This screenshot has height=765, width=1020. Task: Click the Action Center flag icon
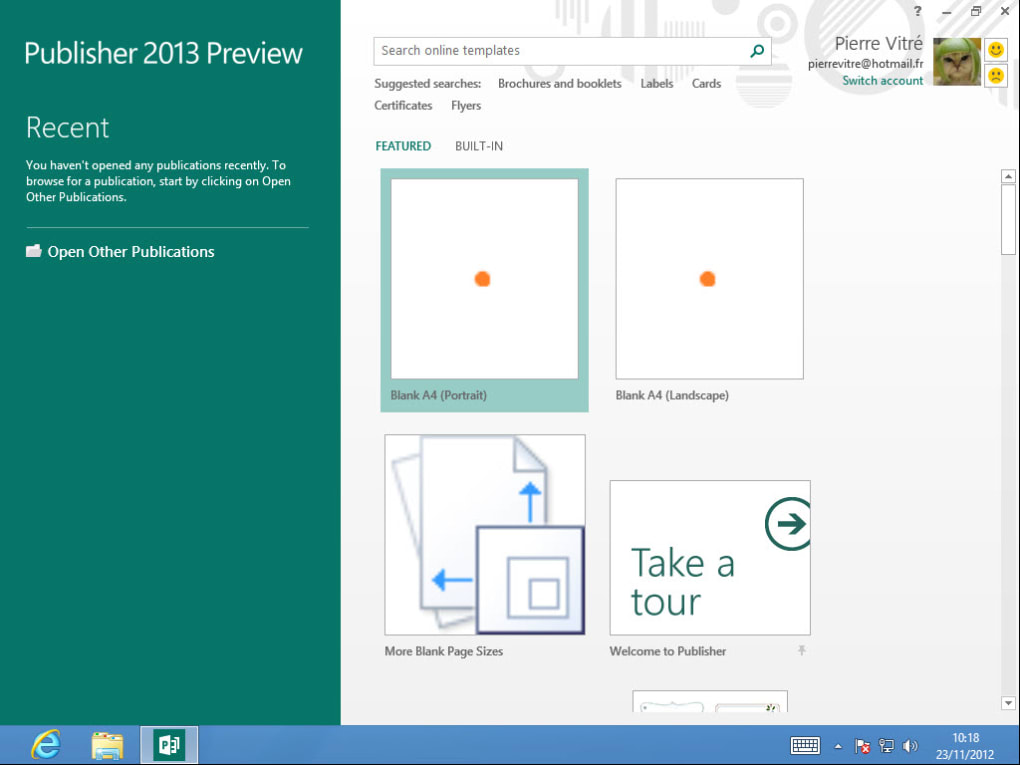[x=861, y=747]
